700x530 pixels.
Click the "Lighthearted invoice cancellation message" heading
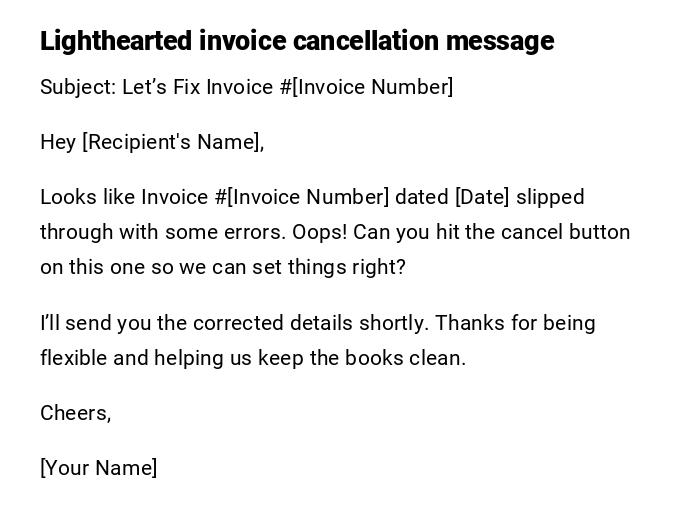pos(296,41)
